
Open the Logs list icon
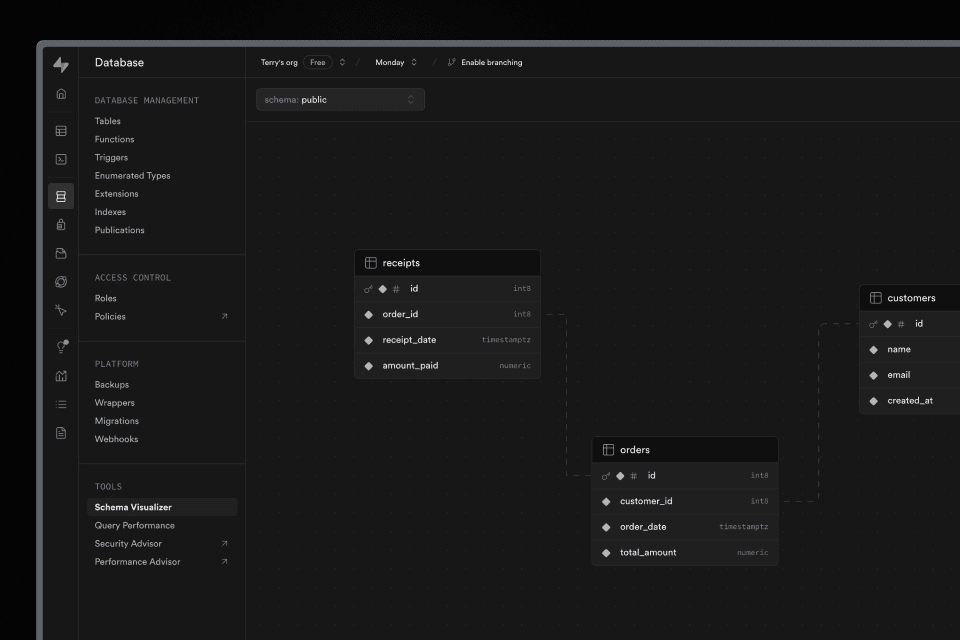tap(61, 404)
